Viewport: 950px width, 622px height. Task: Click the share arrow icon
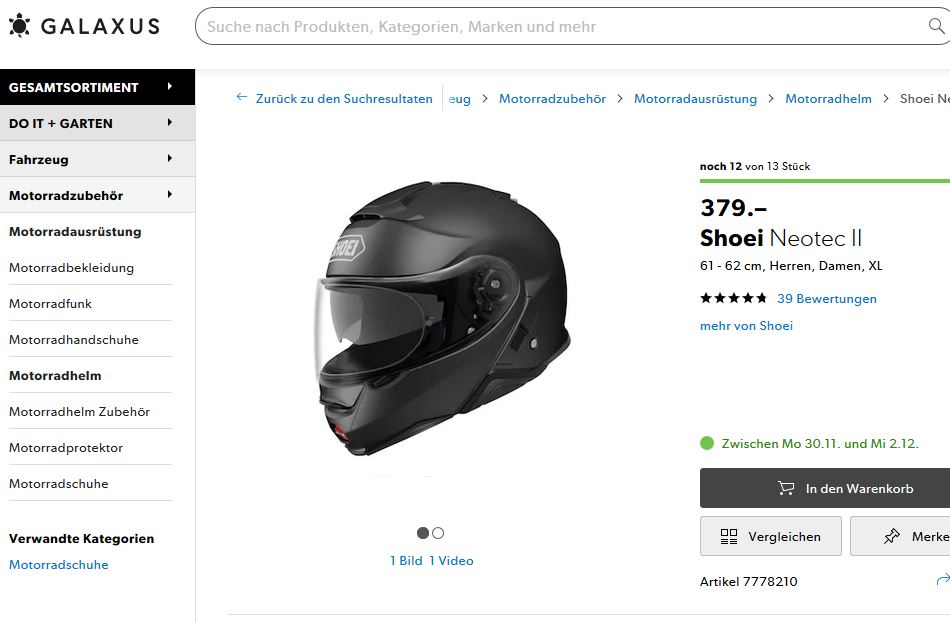point(941,580)
